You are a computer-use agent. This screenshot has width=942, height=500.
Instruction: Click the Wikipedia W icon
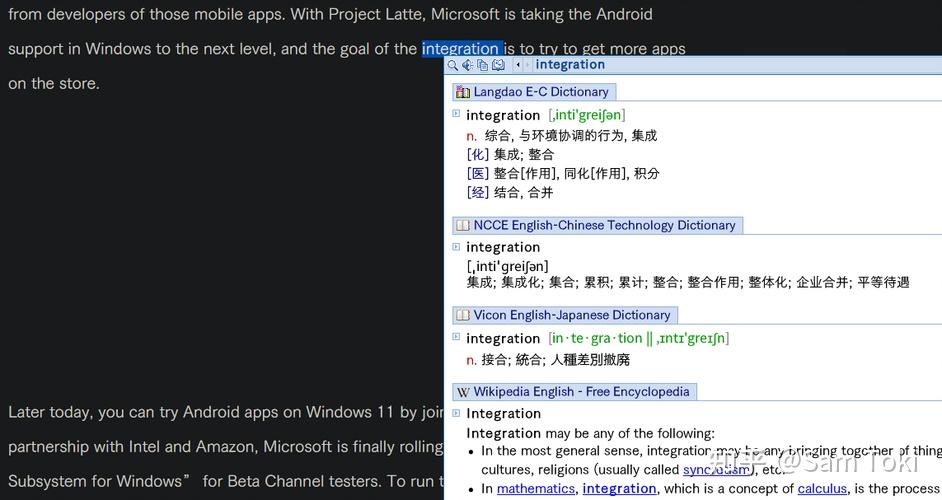(x=463, y=392)
